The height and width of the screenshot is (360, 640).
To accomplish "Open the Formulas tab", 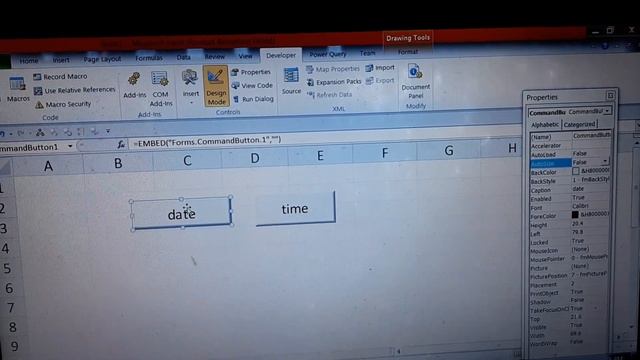I will tap(149, 58).
